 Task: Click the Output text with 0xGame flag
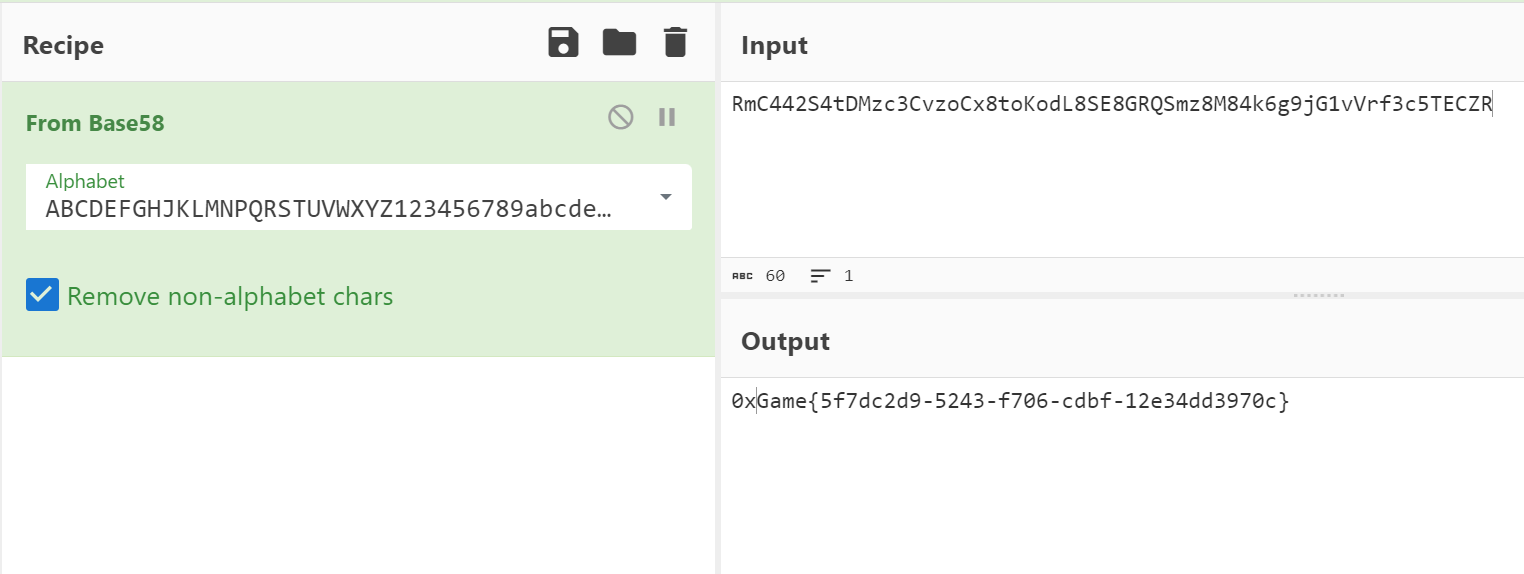[1011, 401]
